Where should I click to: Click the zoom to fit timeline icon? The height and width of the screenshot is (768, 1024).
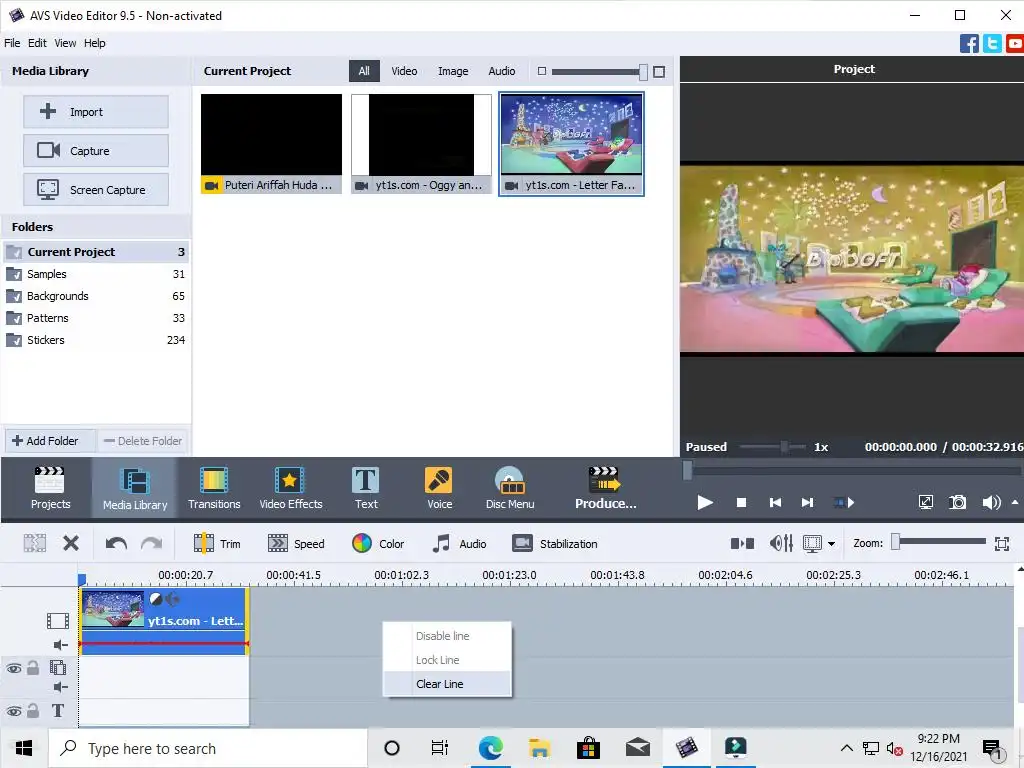coord(1002,543)
